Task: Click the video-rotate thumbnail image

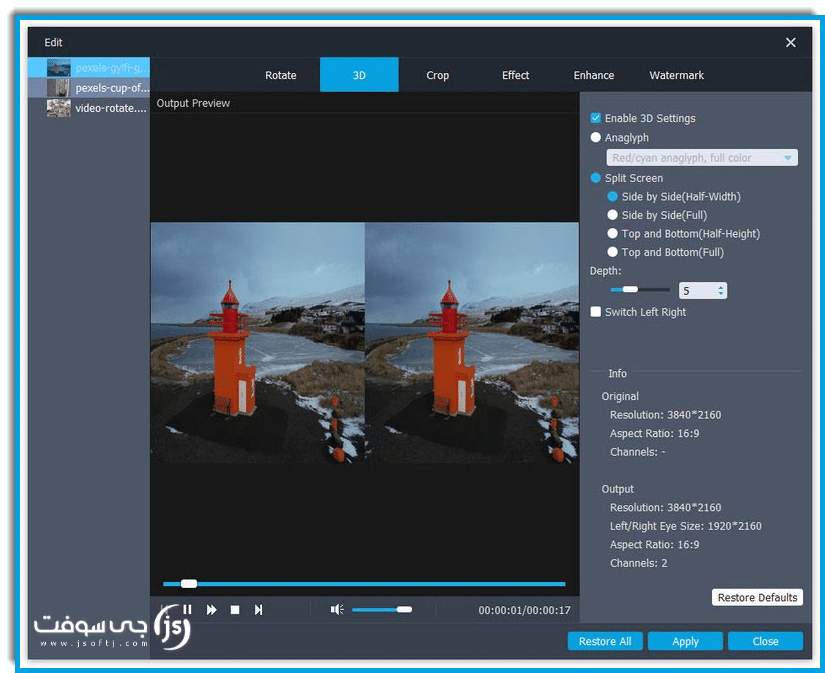Action: (x=58, y=108)
